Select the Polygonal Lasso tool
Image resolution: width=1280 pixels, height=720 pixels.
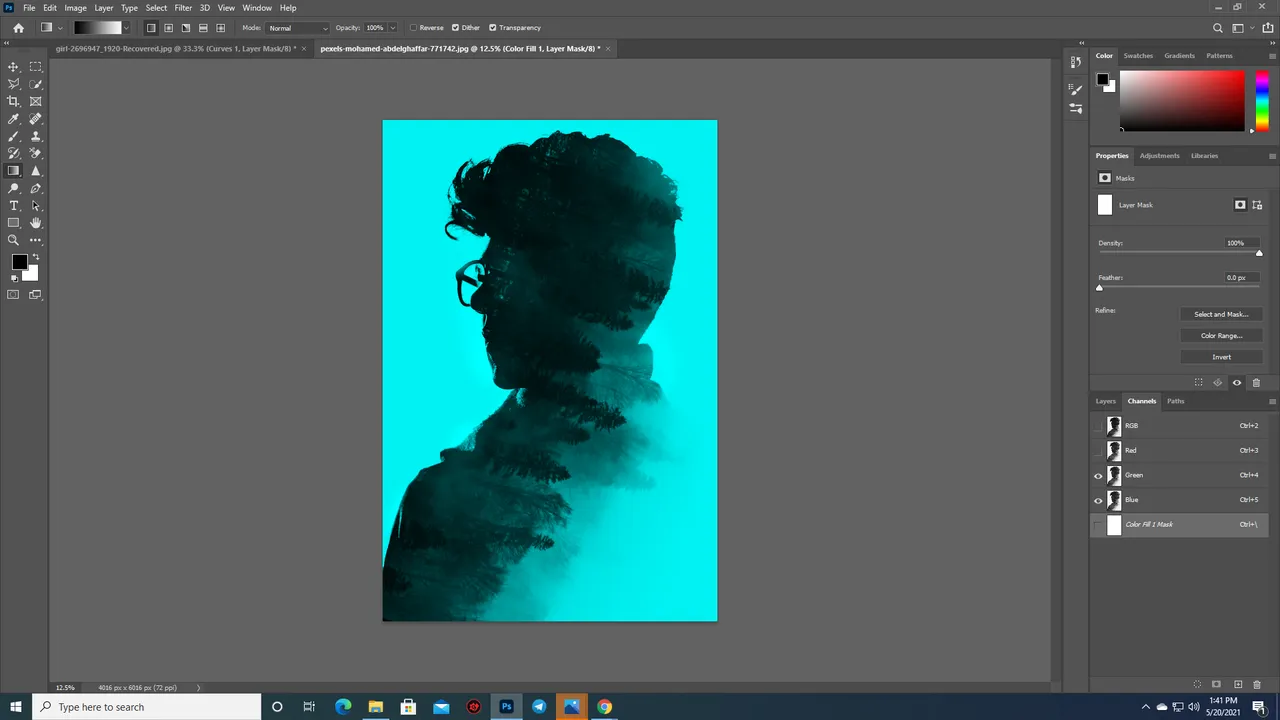[13, 84]
